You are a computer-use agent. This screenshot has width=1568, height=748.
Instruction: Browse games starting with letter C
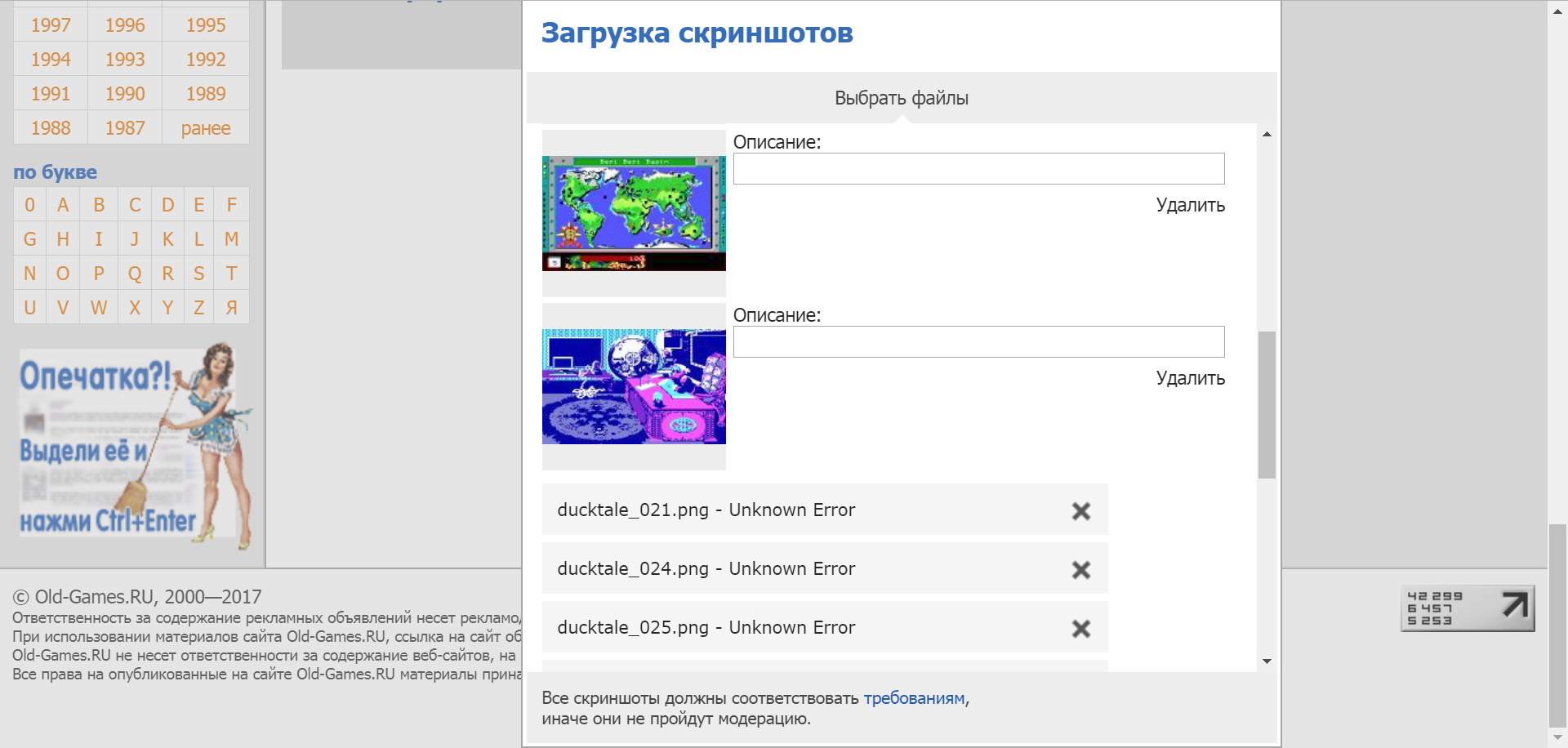tap(135, 205)
